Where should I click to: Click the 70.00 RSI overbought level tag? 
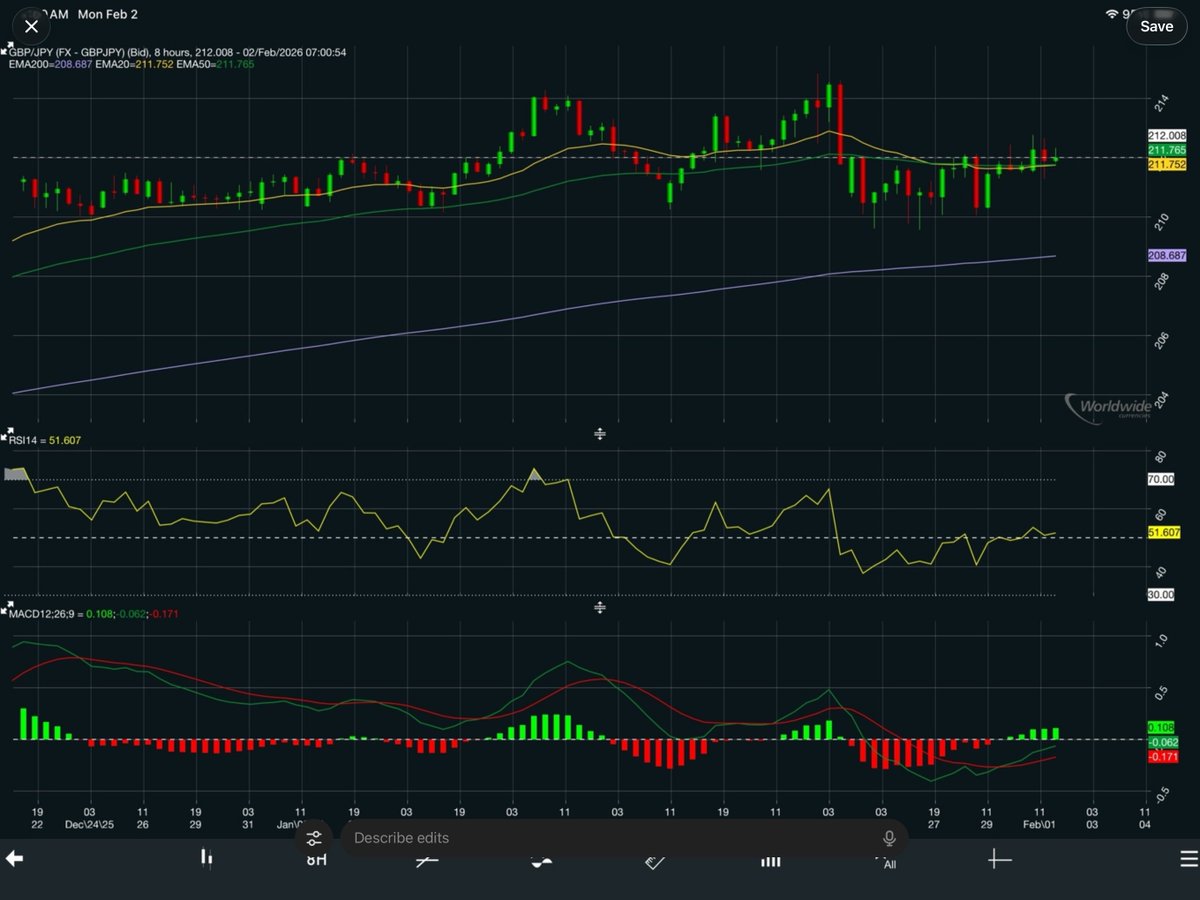pos(1160,480)
